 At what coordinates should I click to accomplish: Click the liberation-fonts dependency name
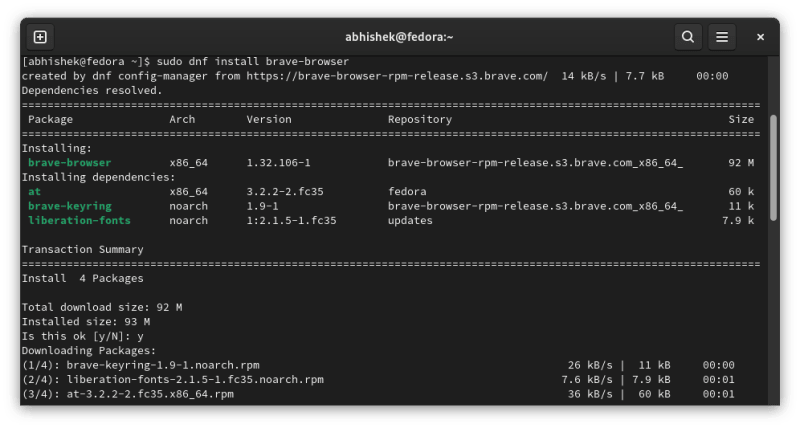(x=79, y=220)
